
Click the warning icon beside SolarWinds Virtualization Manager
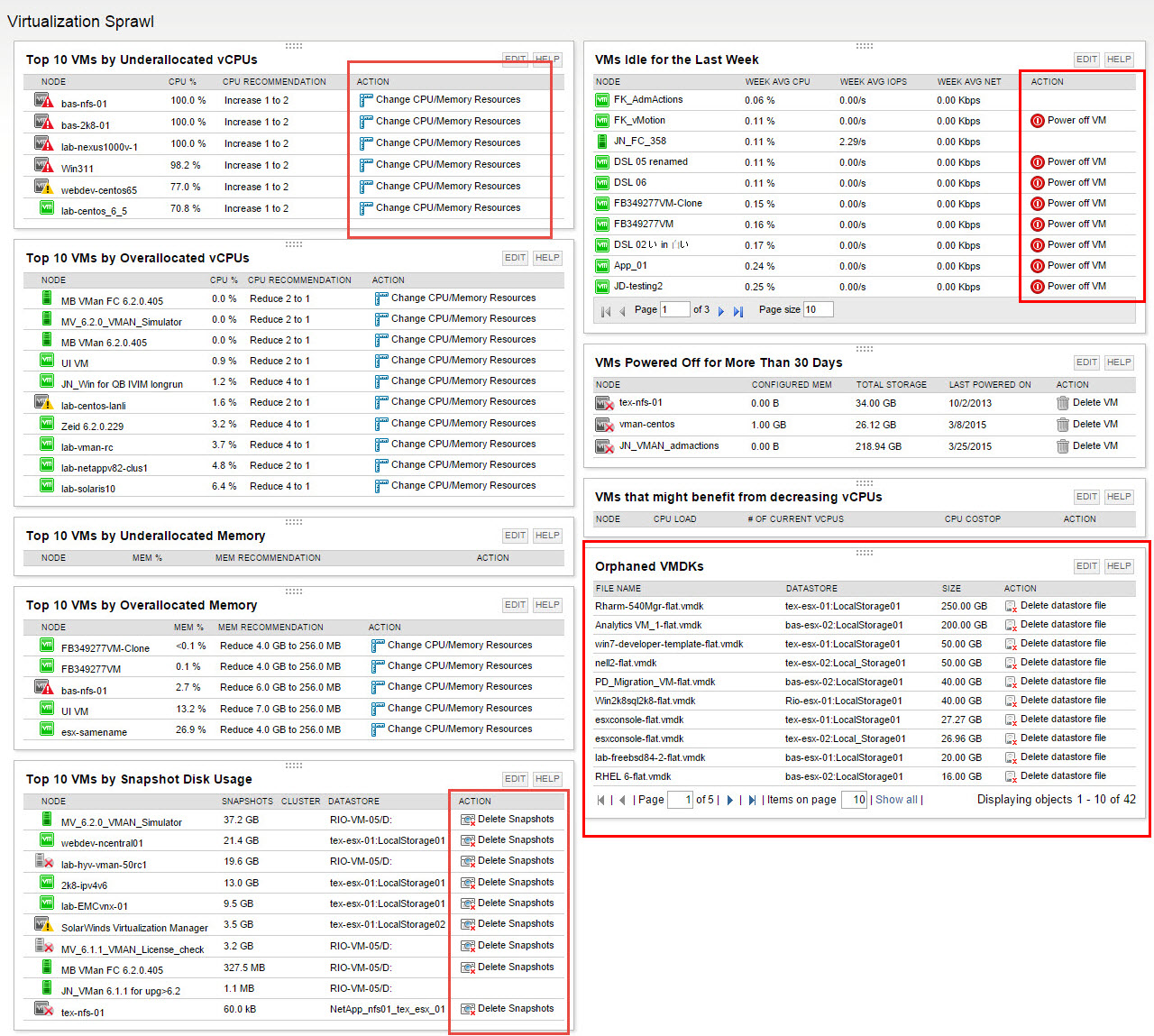[x=43, y=924]
